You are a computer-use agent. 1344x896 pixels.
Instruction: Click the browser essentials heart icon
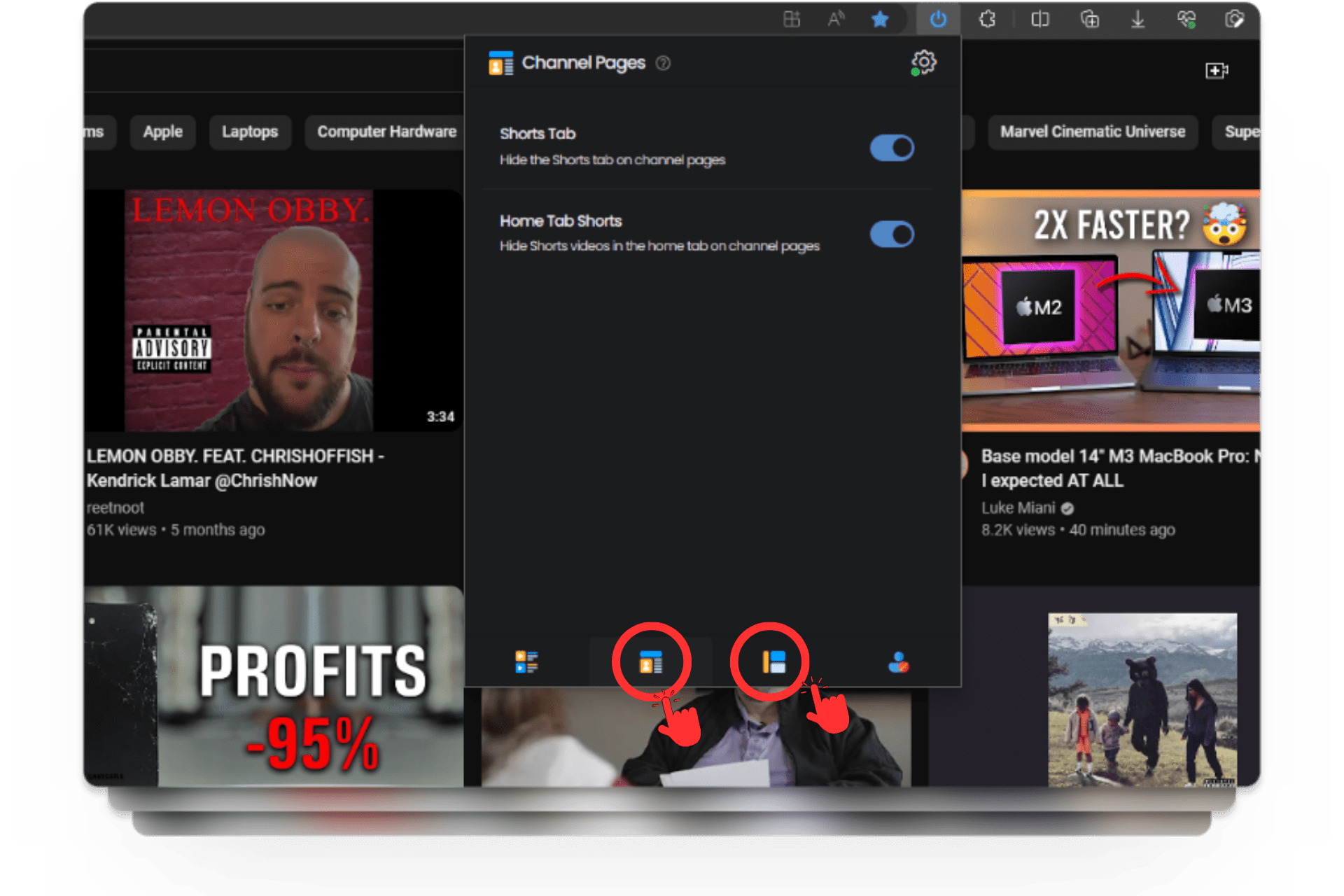tap(1186, 20)
